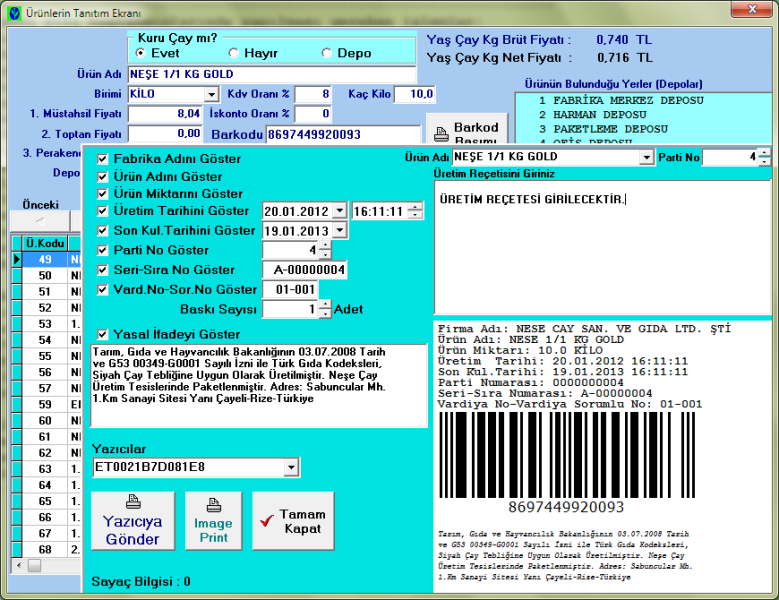Screen dimensions: 779x600
Task: Click the 1. Müstahsil Fiyatı field
Action: (x=165, y=114)
